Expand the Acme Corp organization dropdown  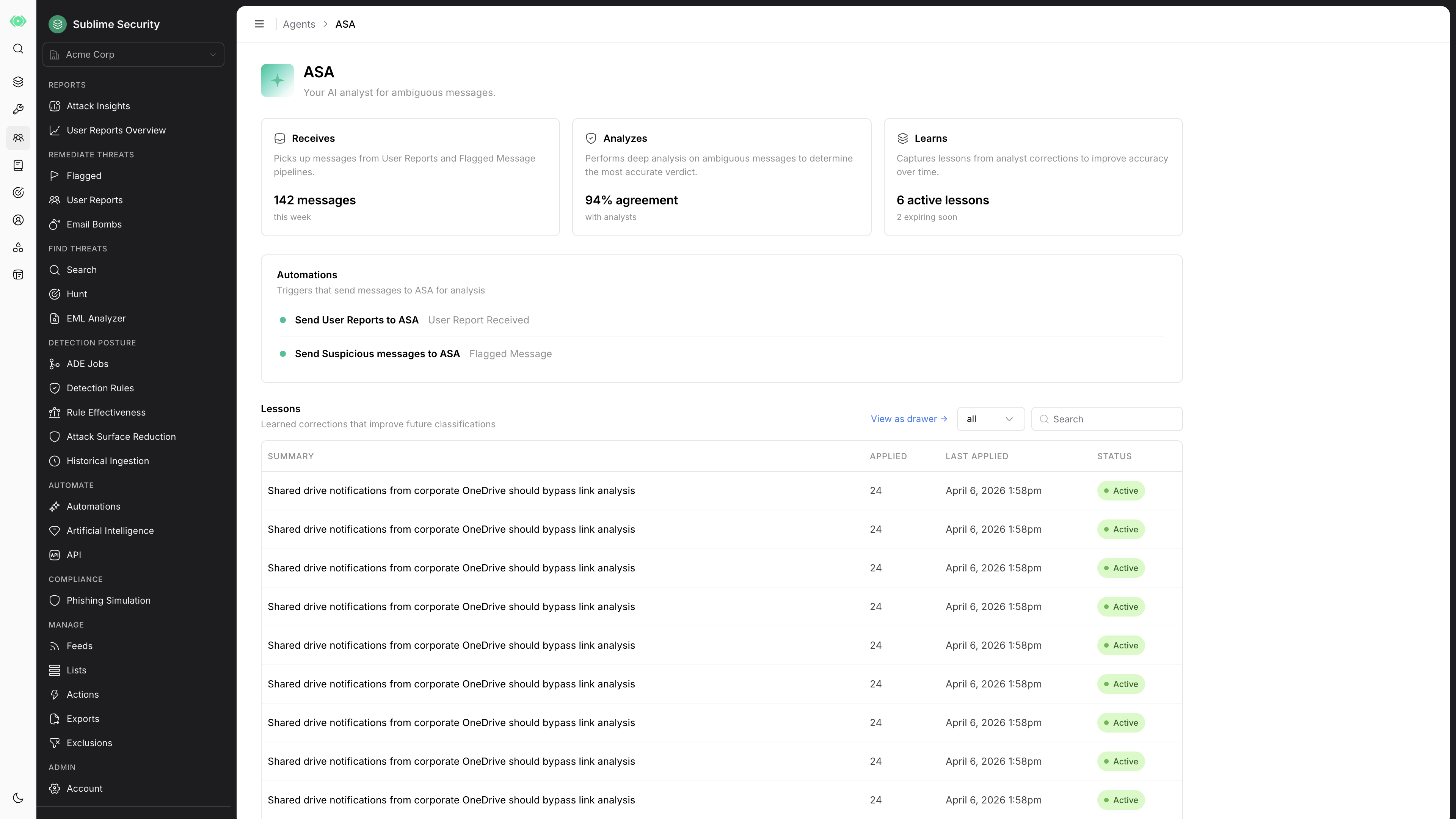tap(133, 54)
